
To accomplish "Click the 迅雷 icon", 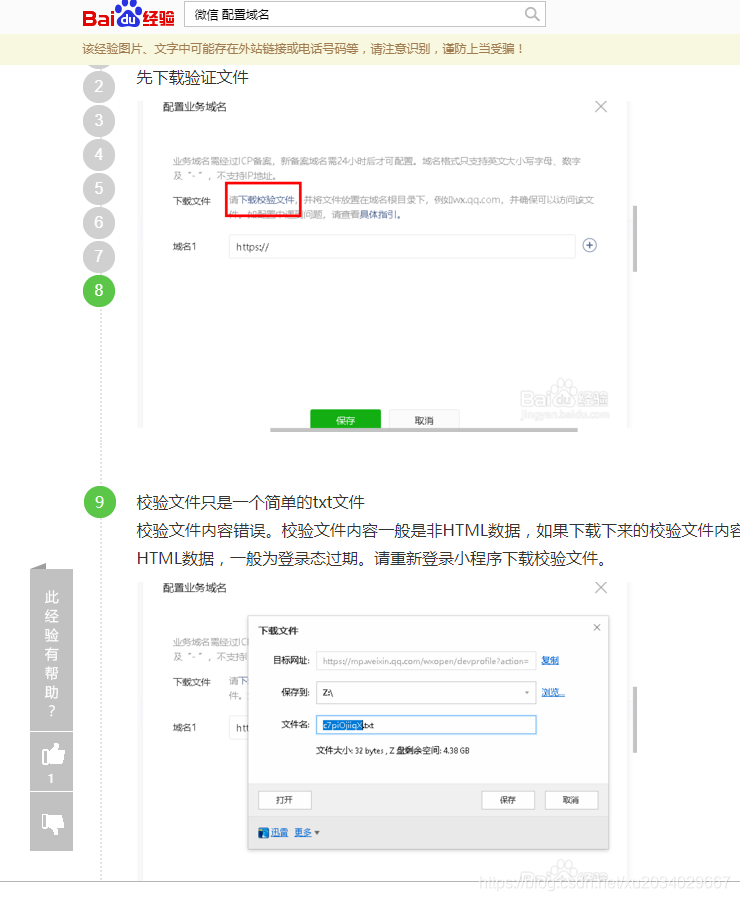I will (263, 833).
